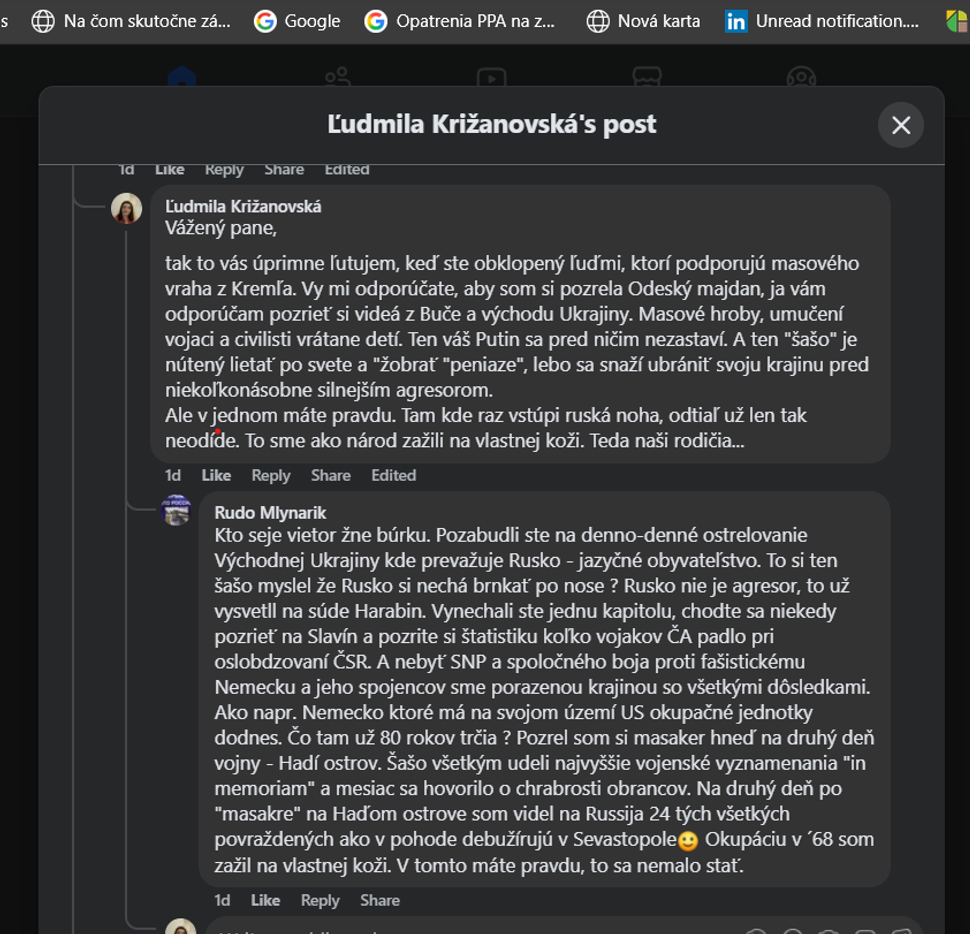Click 1d timestamp under Ľudmila's comment

(x=173, y=475)
